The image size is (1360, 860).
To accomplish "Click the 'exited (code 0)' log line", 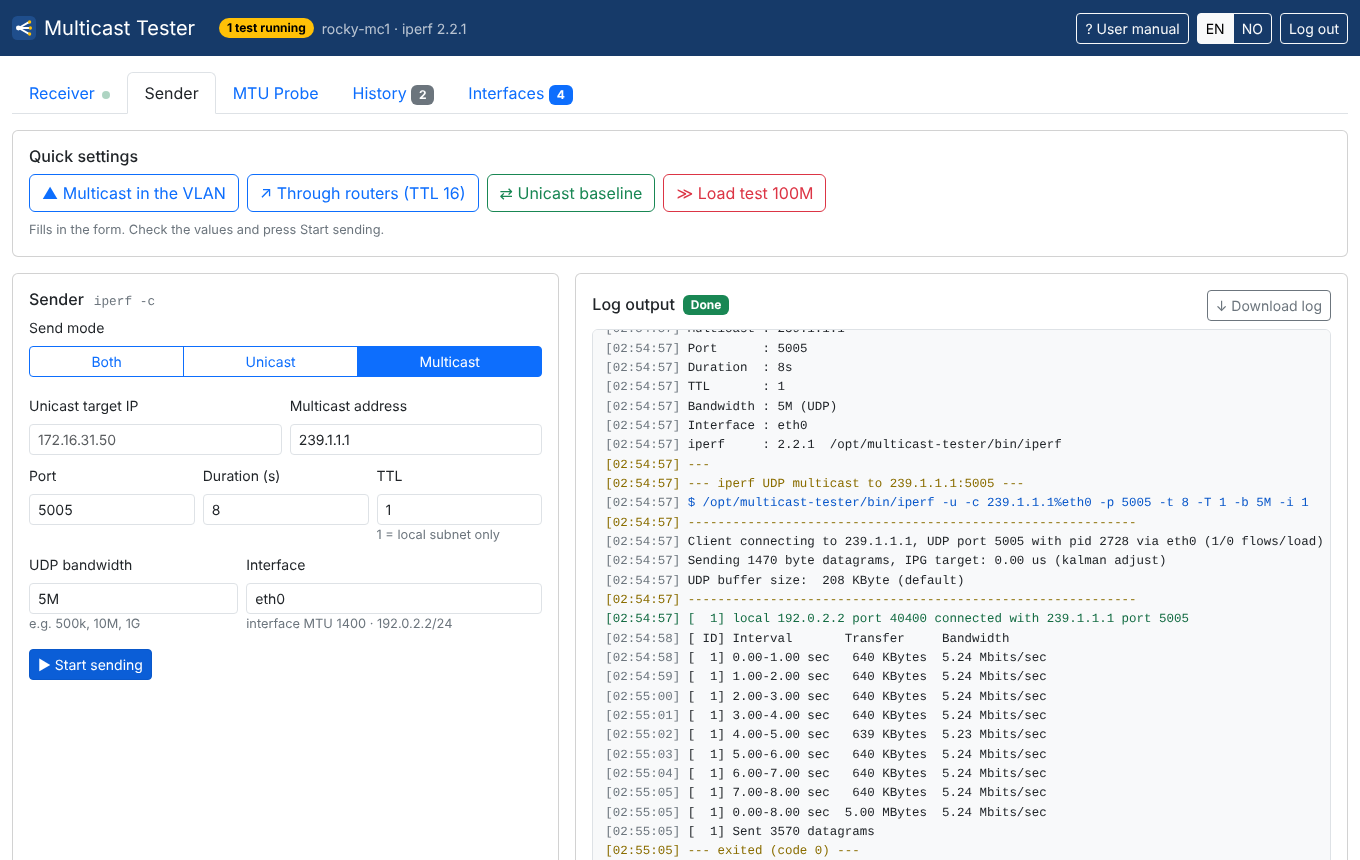I will coord(732,851).
